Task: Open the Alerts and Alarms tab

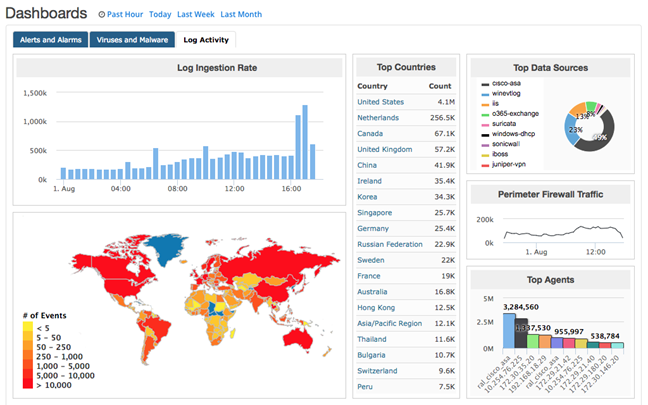Action: click(x=51, y=40)
